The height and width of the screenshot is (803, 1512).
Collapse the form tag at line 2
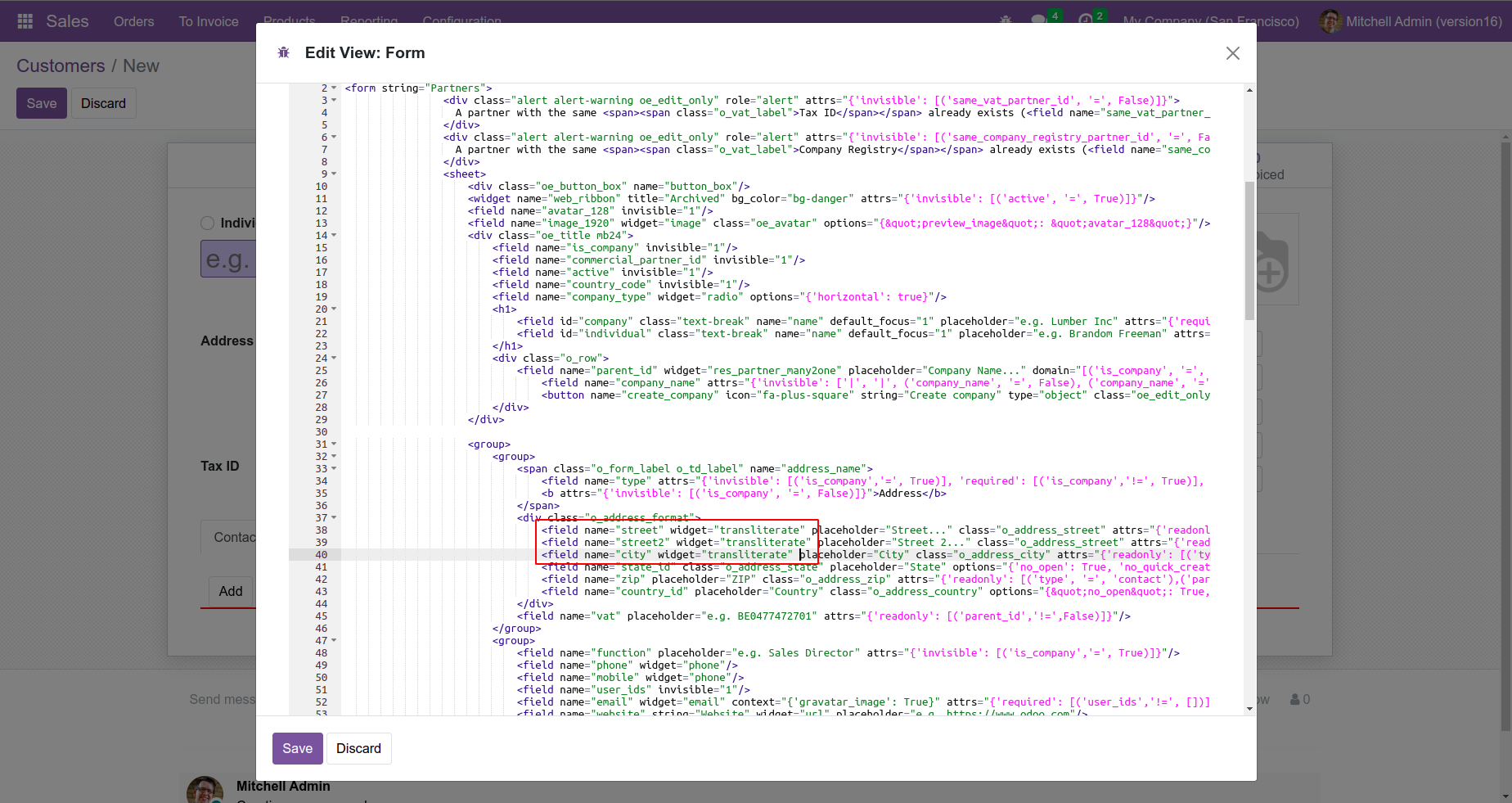[x=334, y=88]
